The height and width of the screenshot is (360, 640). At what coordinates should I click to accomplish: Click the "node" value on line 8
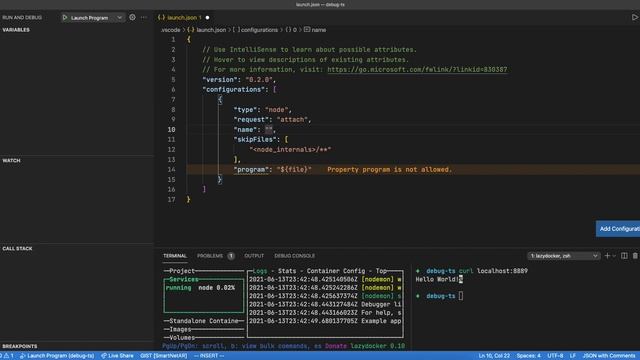(276, 109)
